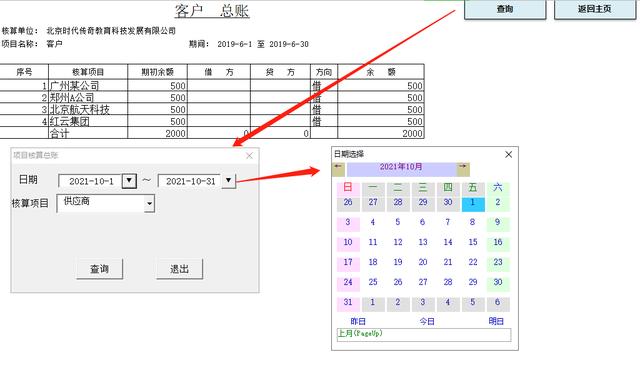The height and width of the screenshot is (375, 640).
Task: Click the 序号 column header
Action: click(24, 72)
